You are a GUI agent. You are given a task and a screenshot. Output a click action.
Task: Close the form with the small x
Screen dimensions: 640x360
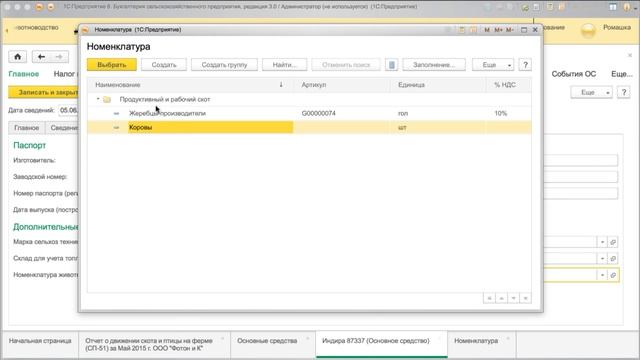coord(629,55)
